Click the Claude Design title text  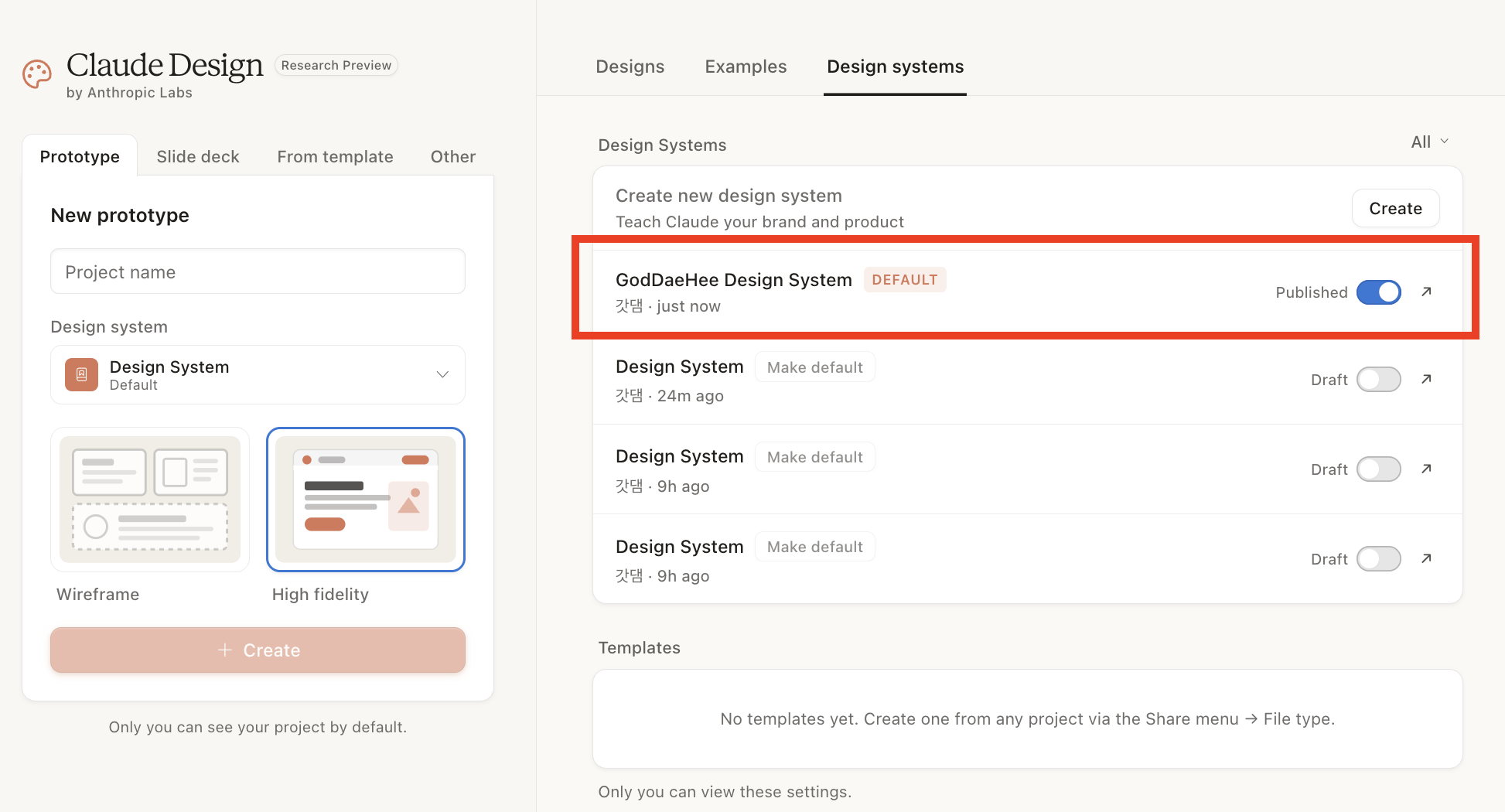165,65
